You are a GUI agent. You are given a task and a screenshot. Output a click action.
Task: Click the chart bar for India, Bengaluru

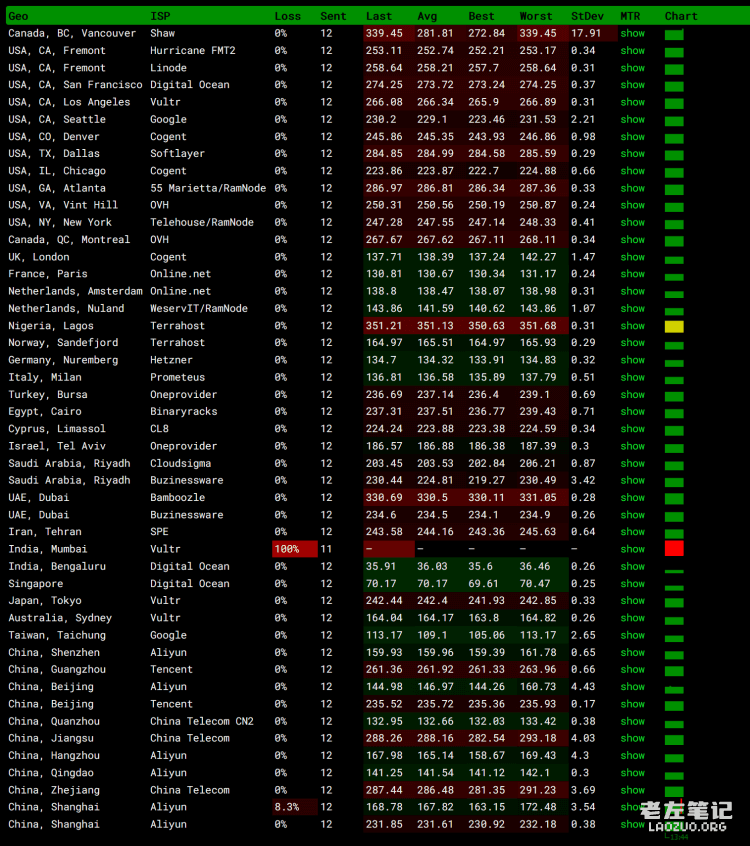674,569
